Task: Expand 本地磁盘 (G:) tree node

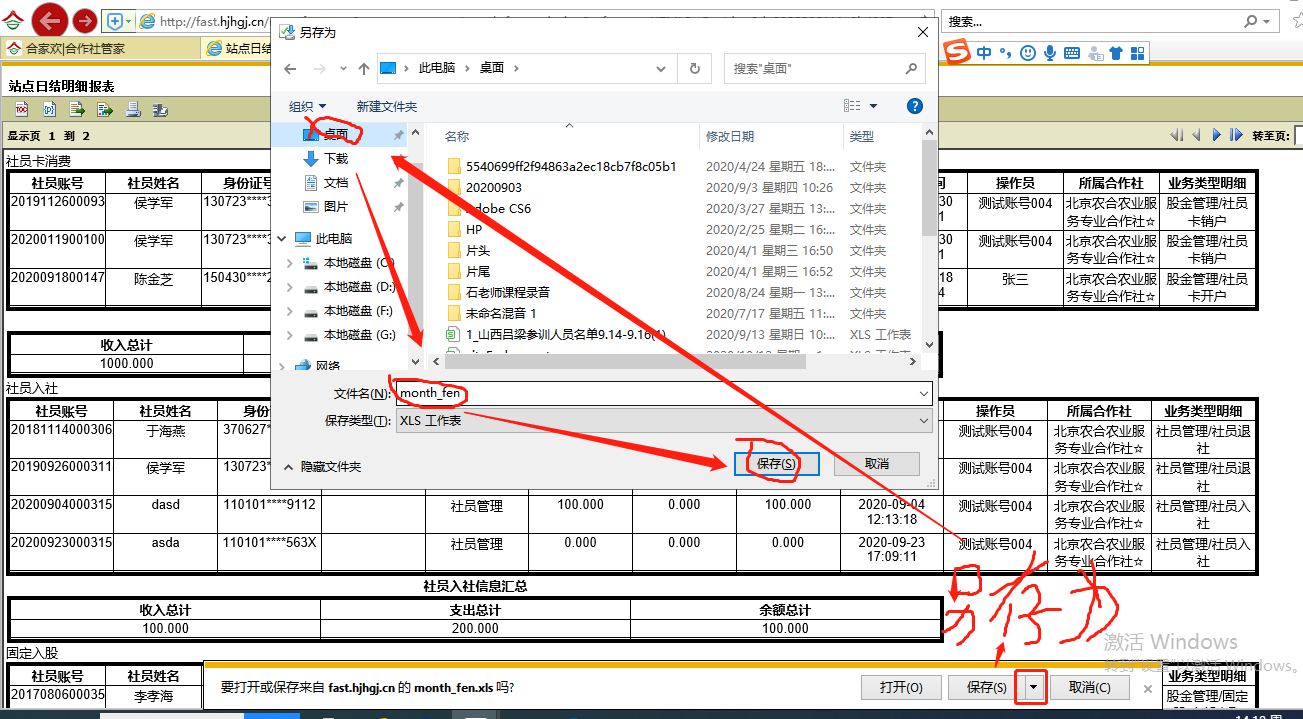Action: pyautogui.click(x=290, y=335)
